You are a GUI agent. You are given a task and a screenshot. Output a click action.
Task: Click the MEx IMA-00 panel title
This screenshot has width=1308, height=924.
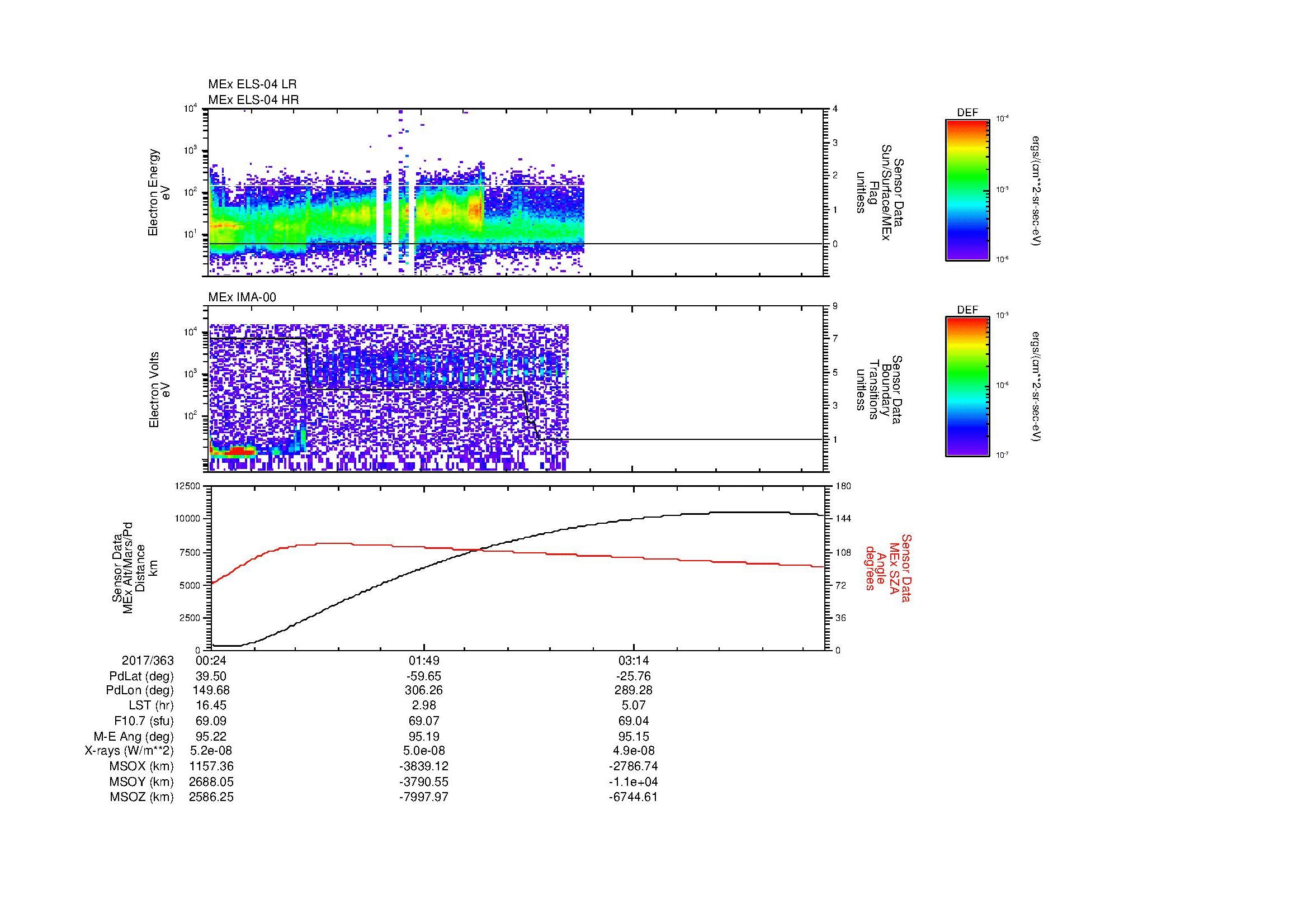[242, 297]
